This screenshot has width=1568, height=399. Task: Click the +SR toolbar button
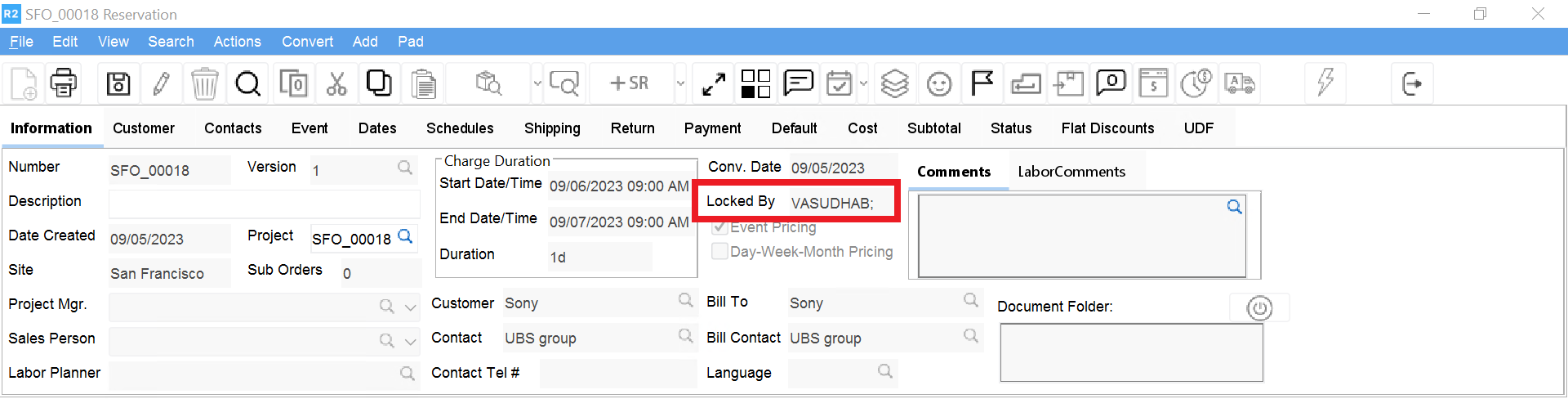click(629, 83)
